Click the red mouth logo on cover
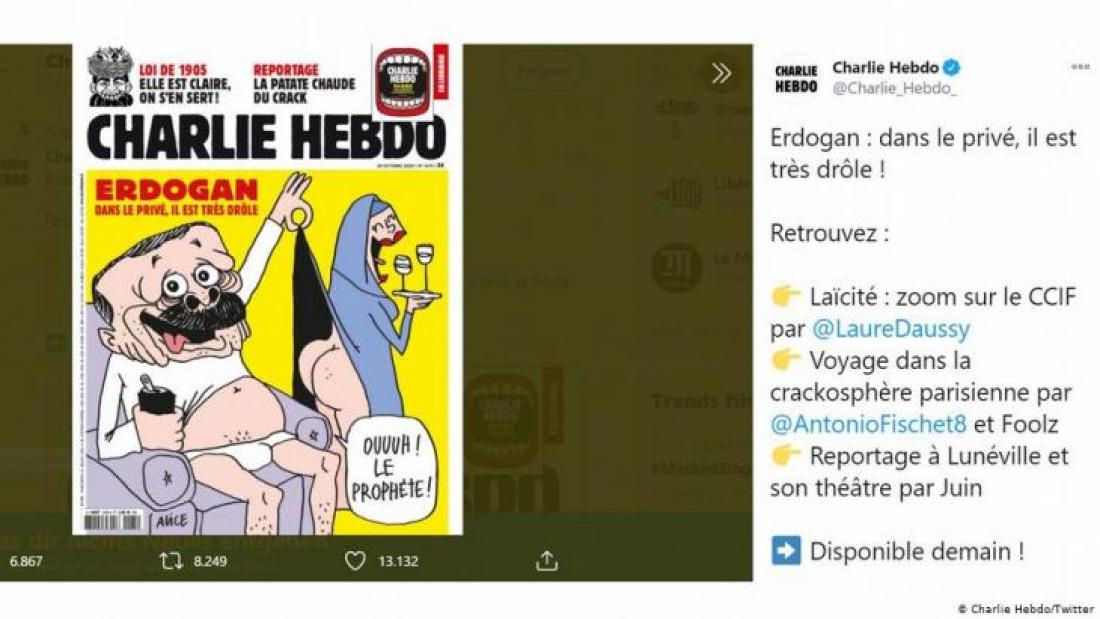The image size is (1100, 619). click(x=402, y=80)
